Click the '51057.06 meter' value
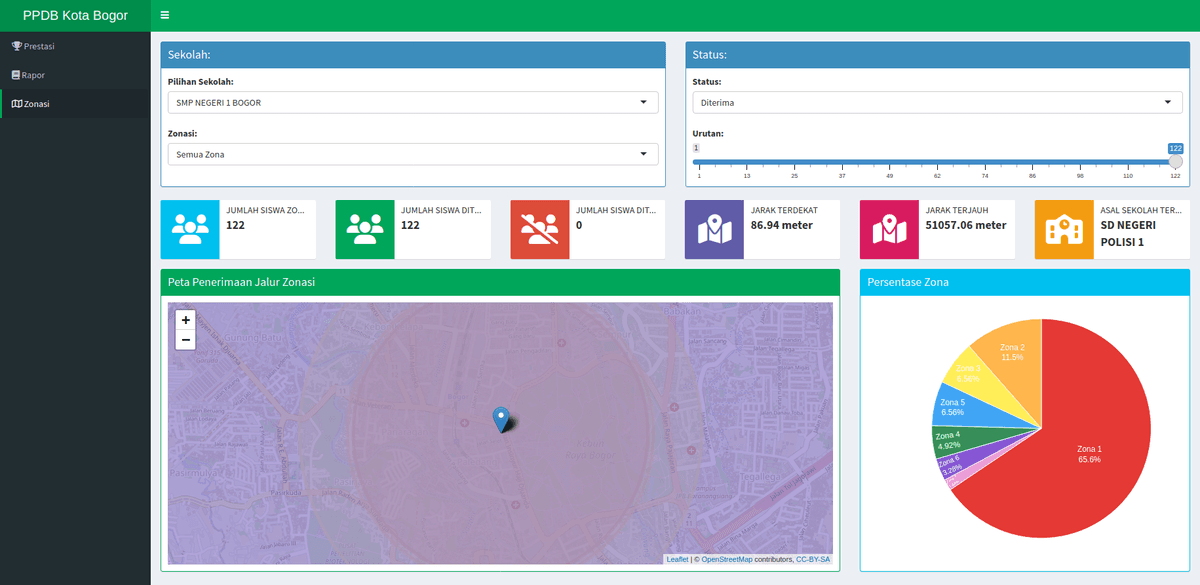This screenshot has width=1200, height=585. tap(966, 225)
